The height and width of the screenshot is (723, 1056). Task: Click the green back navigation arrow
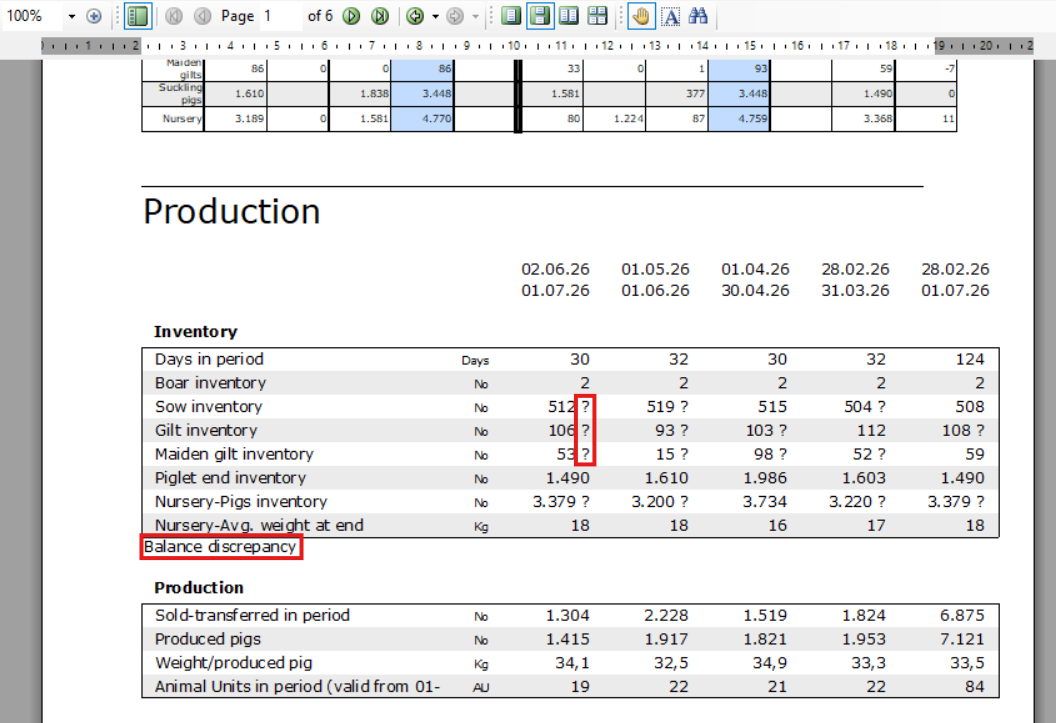click(x=416, y=16)
